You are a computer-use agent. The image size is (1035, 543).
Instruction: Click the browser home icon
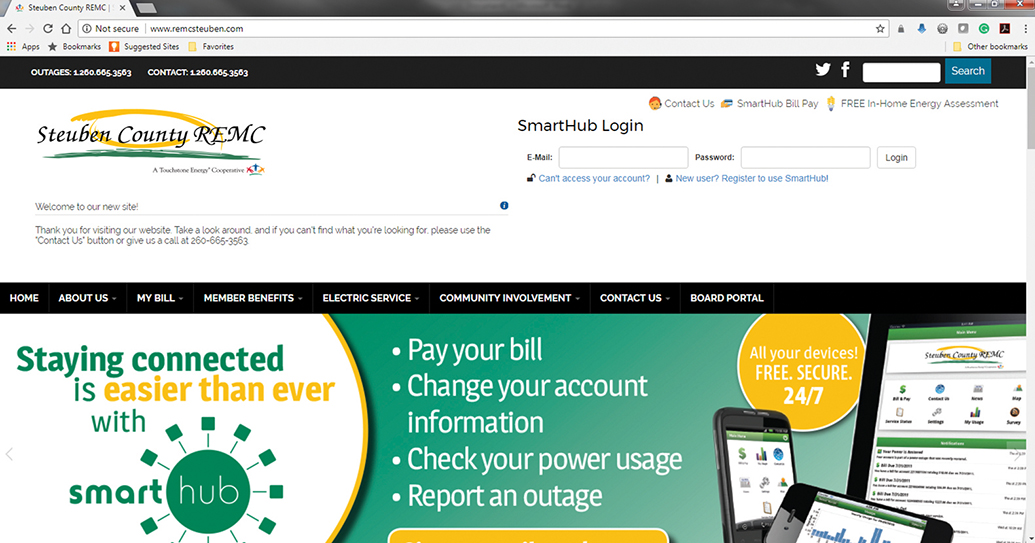point(66,29)
